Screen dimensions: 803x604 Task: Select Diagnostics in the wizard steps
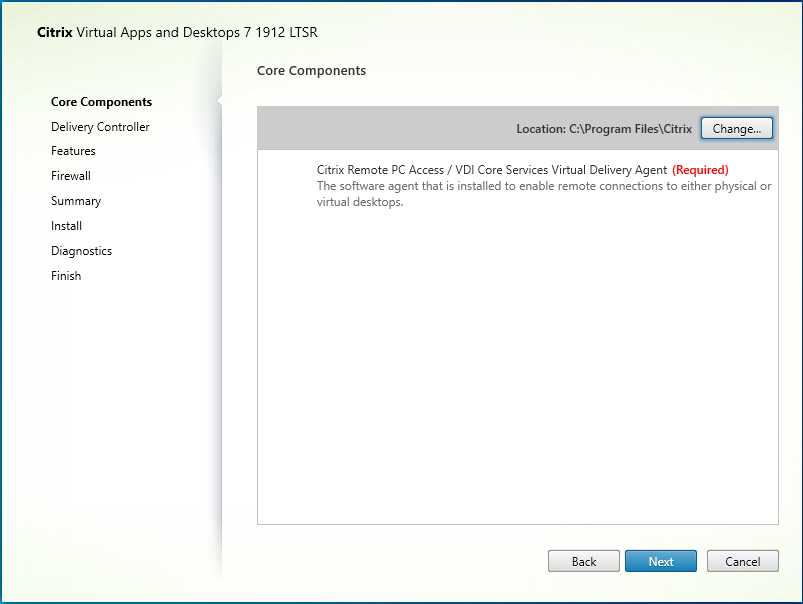click(81, 251)
